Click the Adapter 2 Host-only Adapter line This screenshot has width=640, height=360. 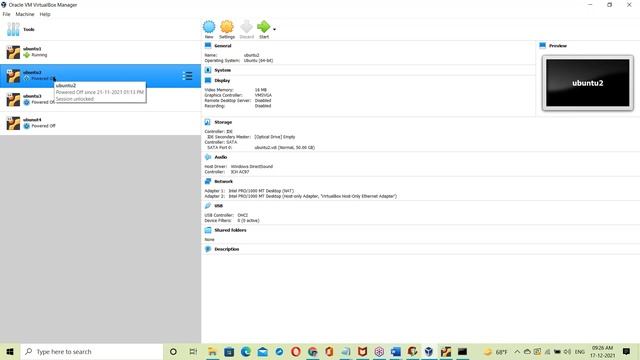(300, 196)
